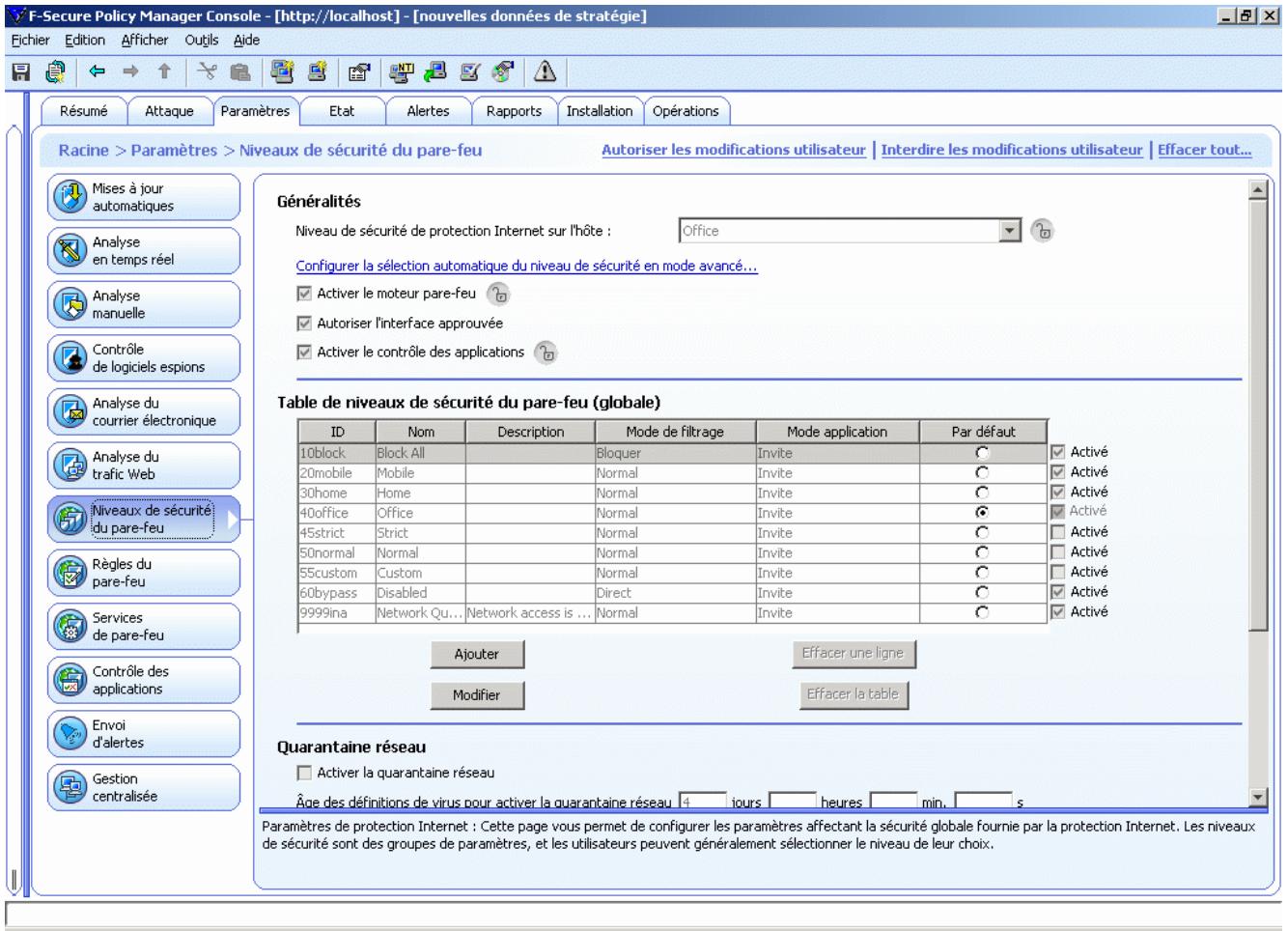Switch to the Résumé tab
The image size is (1288, 931).
pyautogui.click(x=84, y=111)
